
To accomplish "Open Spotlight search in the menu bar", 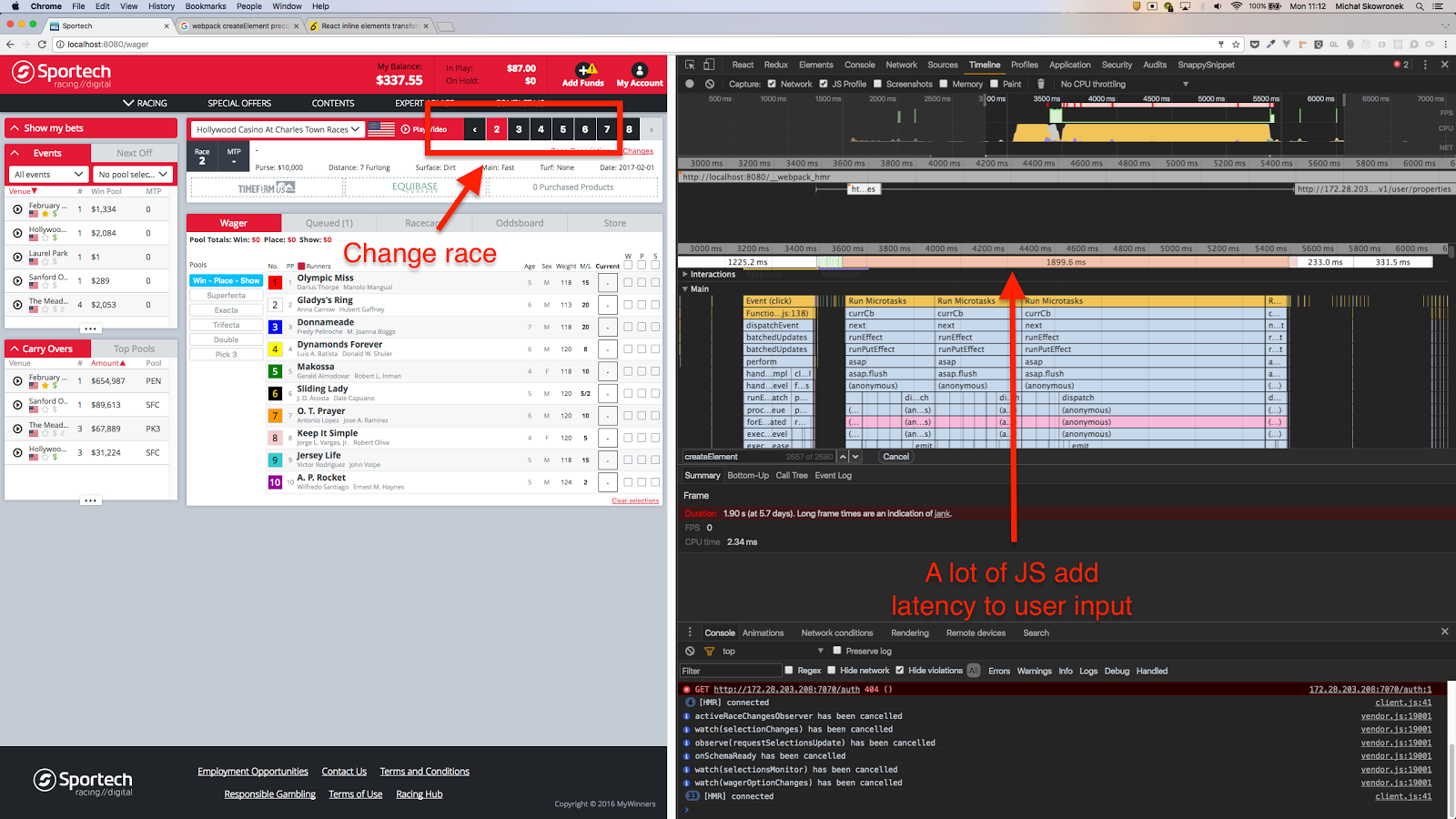I will point(1419,6).
